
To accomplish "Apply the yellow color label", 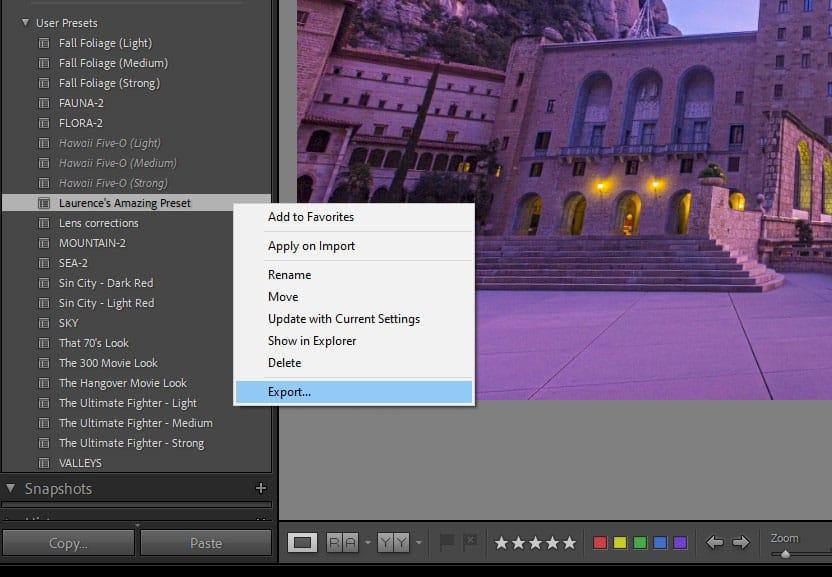I will (x=620, y=542).
